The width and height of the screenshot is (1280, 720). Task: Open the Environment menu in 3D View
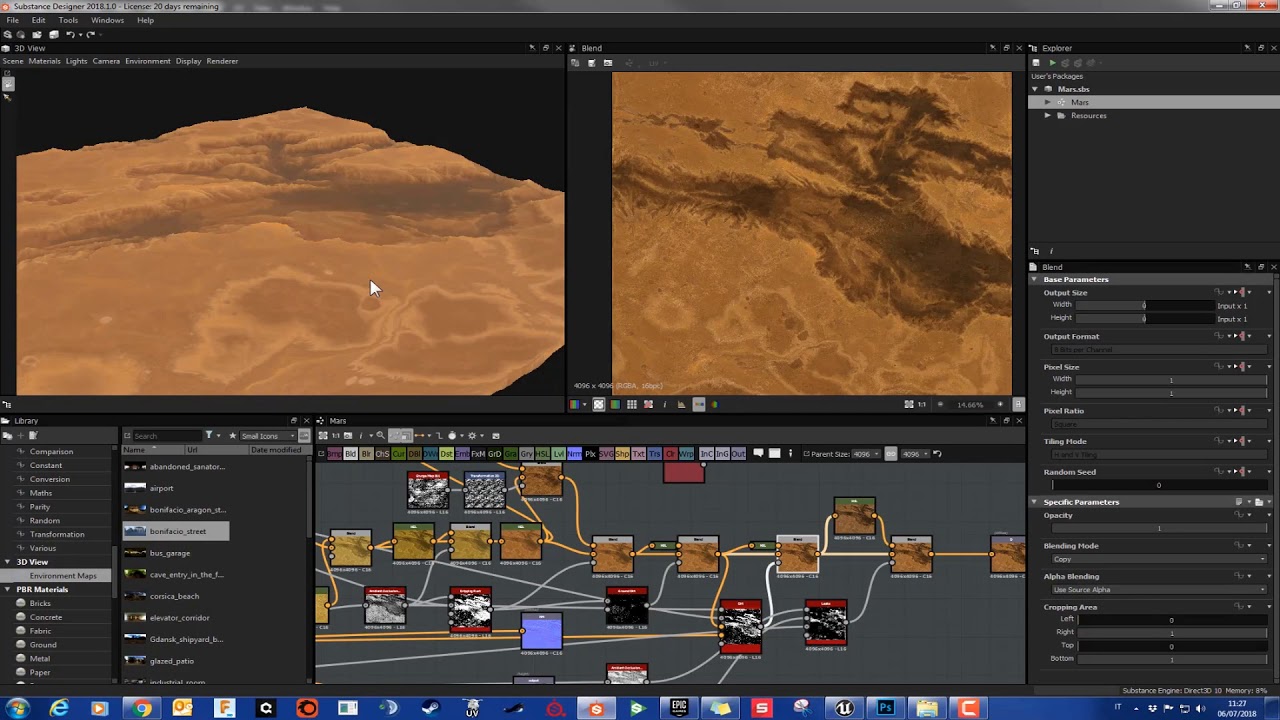tap(148, 61)
